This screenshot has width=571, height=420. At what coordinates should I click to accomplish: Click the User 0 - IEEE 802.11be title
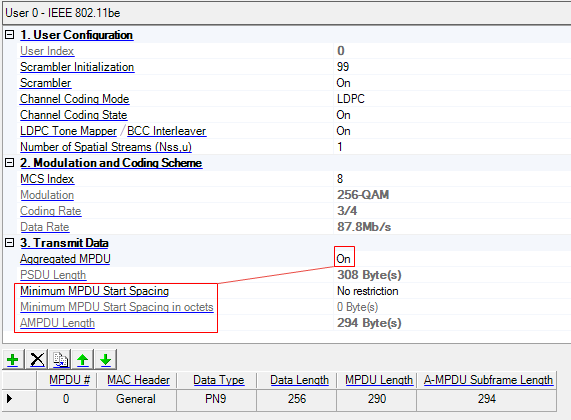(x=63, y=13)
